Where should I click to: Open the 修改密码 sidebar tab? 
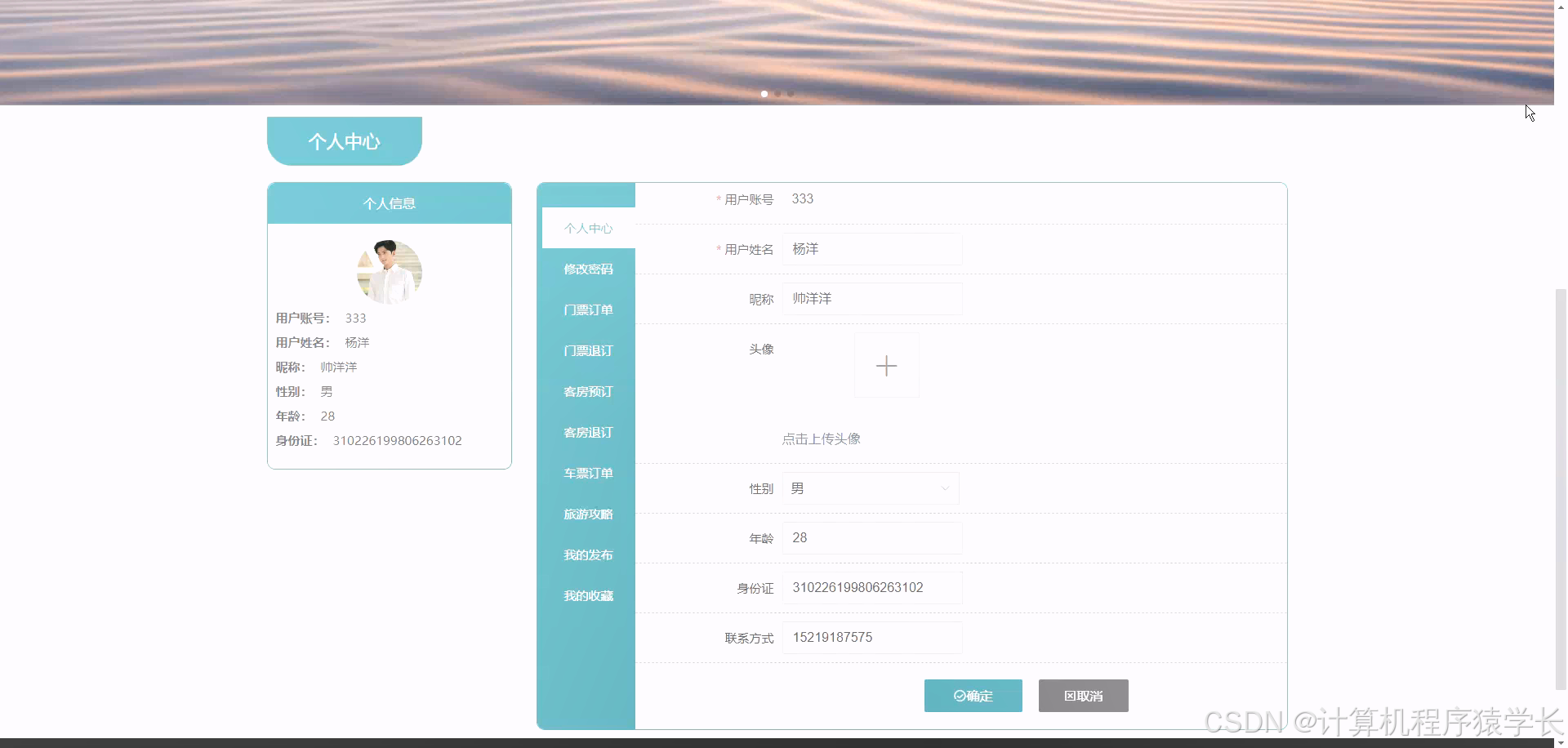[x=588, y=269]
